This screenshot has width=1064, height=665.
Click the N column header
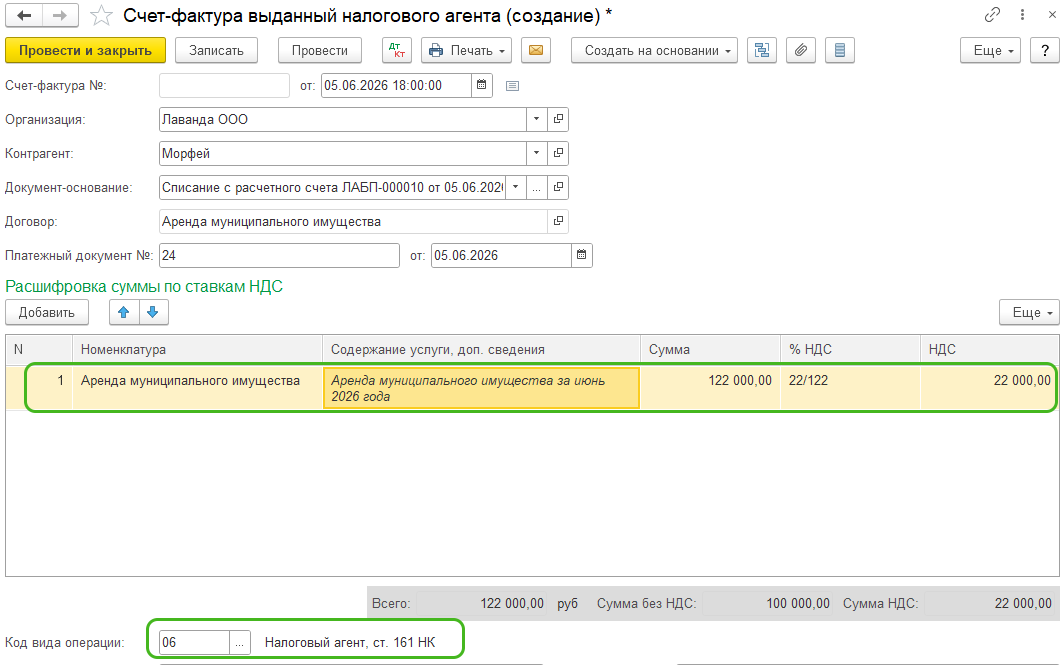tap(39, 349)
